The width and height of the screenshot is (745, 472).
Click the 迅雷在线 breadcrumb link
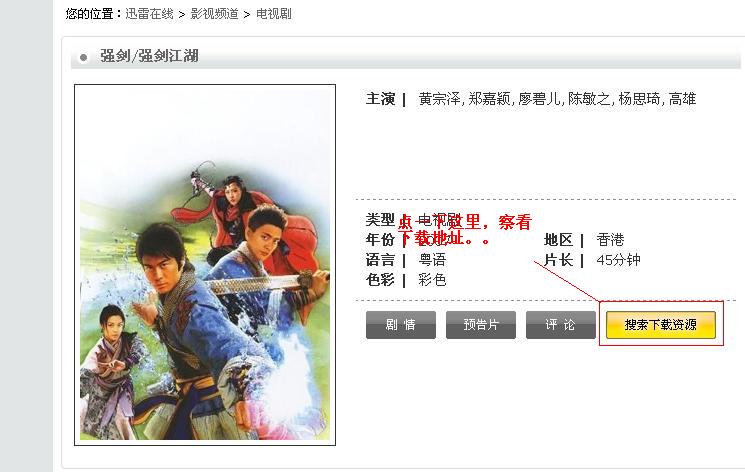coord(149,14)
